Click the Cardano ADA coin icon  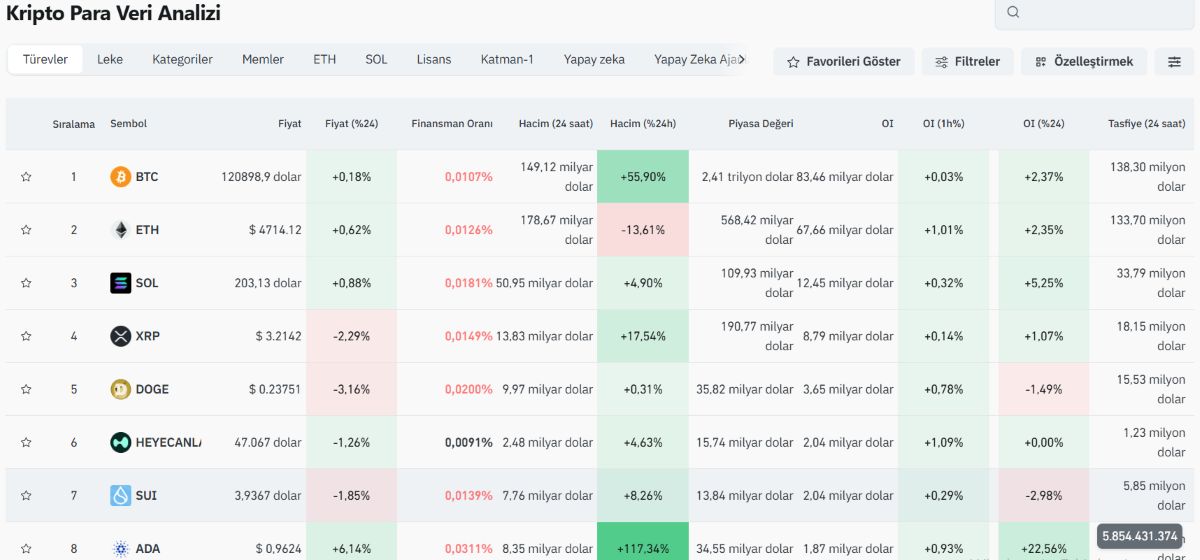pyautogui.click(x=120, y=548)
